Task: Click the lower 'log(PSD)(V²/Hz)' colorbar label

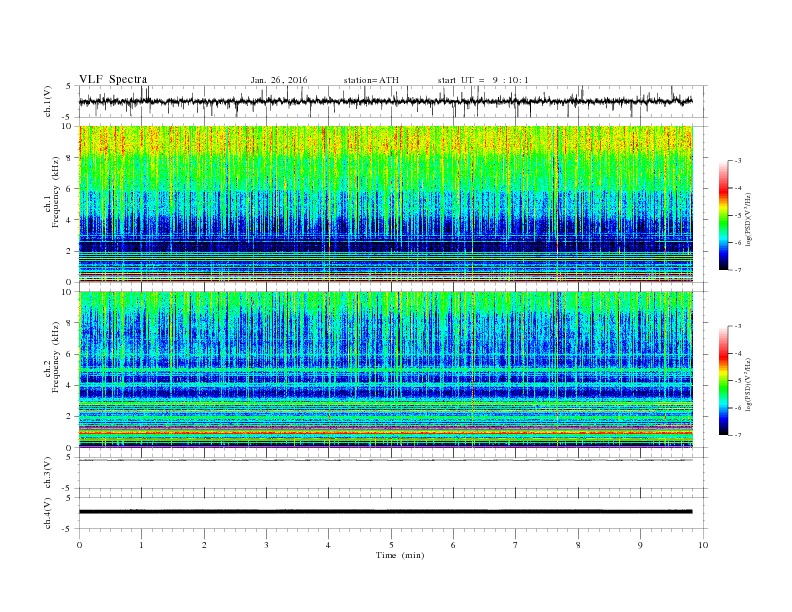Action: [748, 385]
